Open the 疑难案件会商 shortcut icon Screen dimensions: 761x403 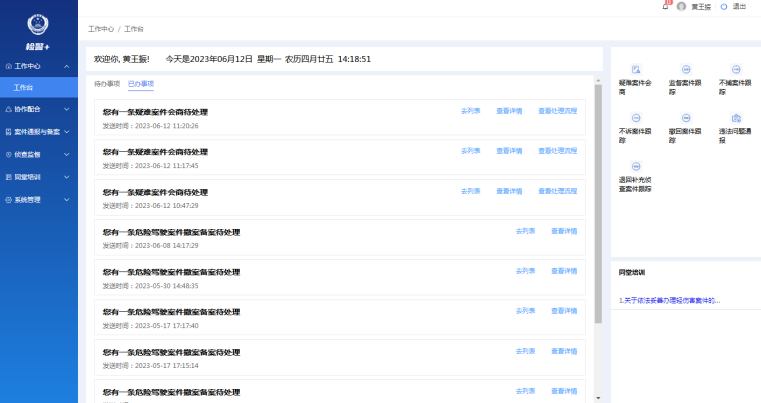[635, 69]
